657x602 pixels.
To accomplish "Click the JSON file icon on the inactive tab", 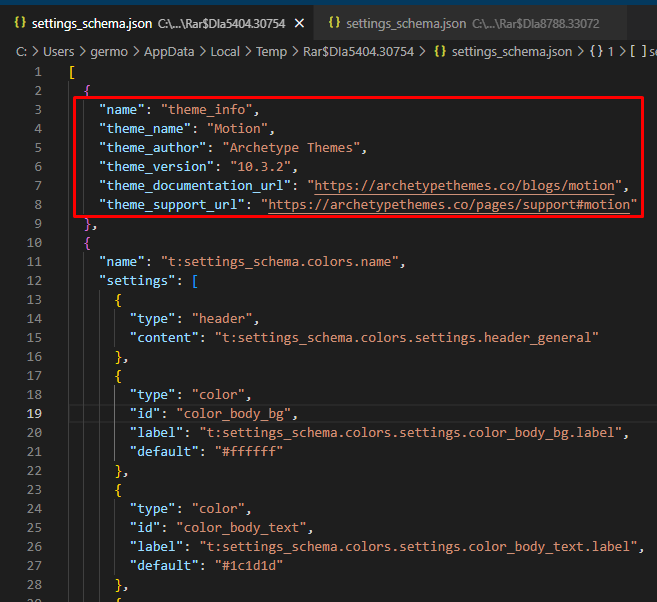I will click(x=334, y=23).
